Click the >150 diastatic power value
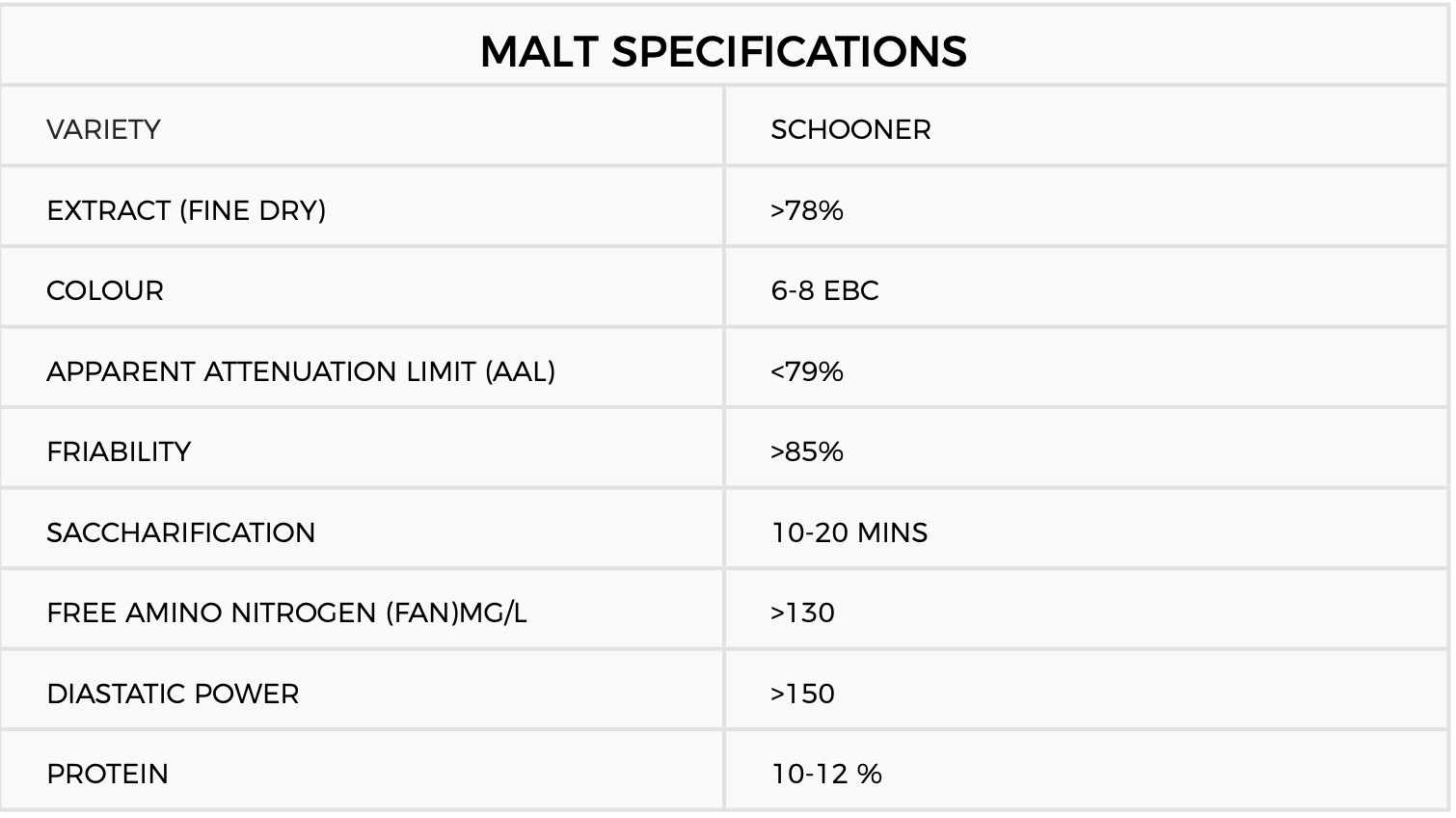 (802, 694)
